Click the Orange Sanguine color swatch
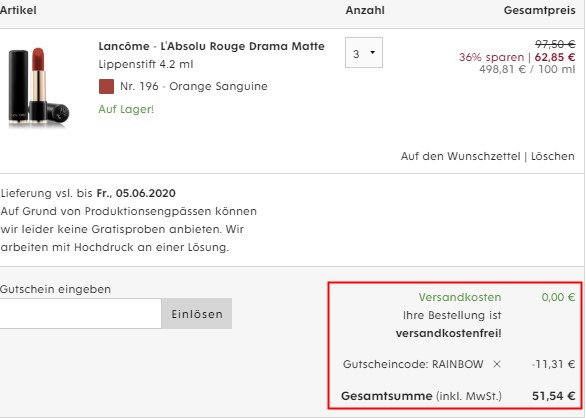 pos(107,86)
